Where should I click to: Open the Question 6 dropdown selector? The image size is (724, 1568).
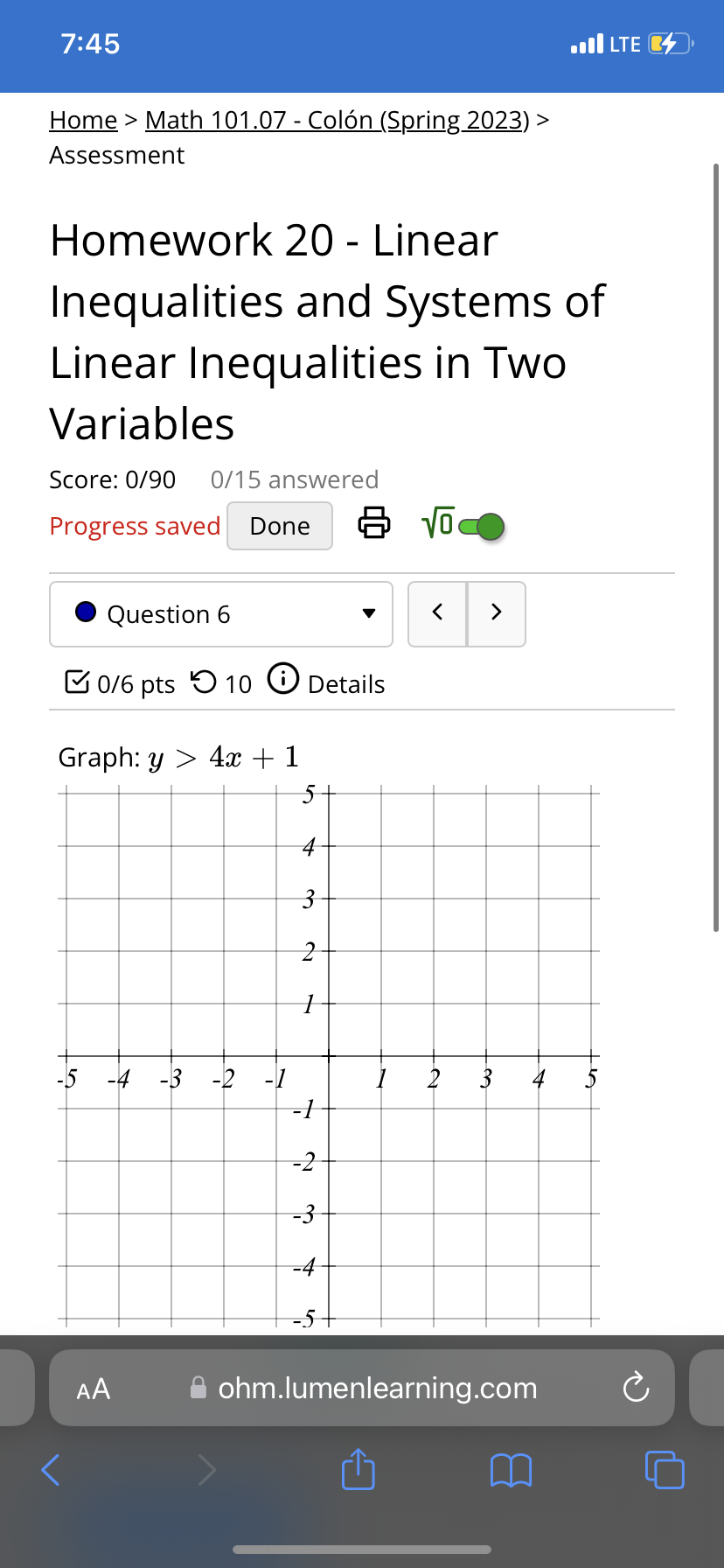[x=221, y=614]
